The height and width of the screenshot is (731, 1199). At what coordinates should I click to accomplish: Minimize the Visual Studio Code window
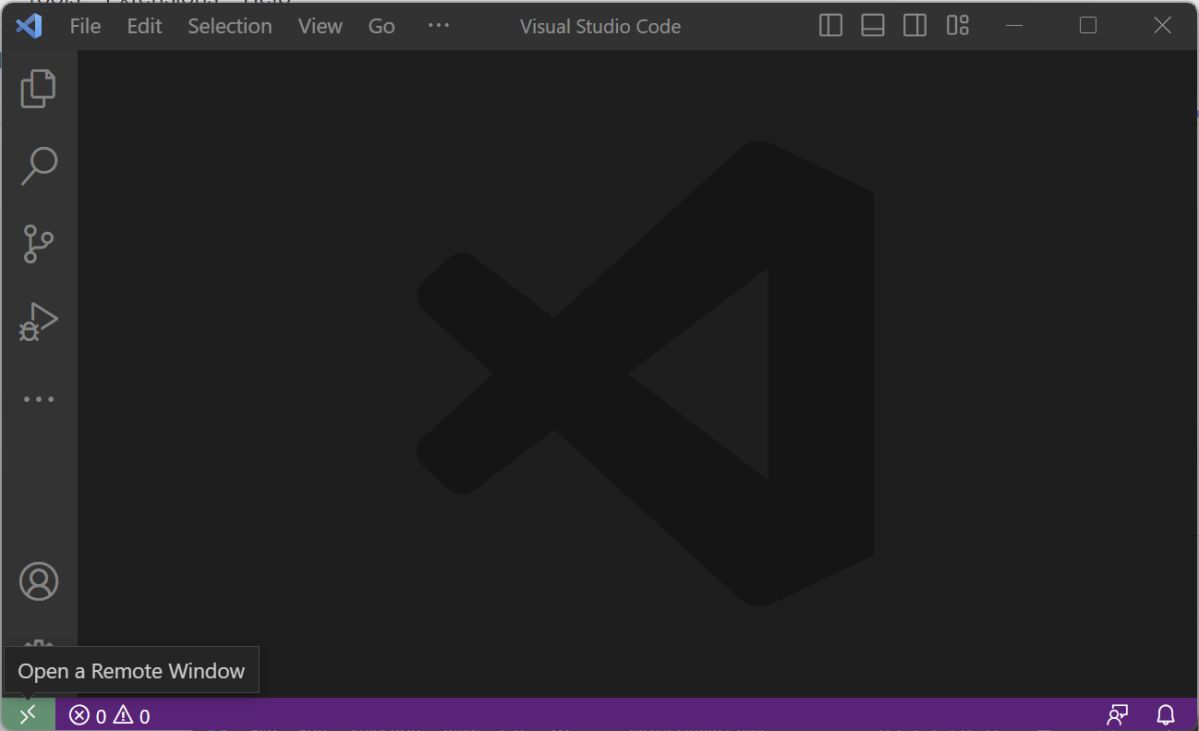pos(1014,25)
